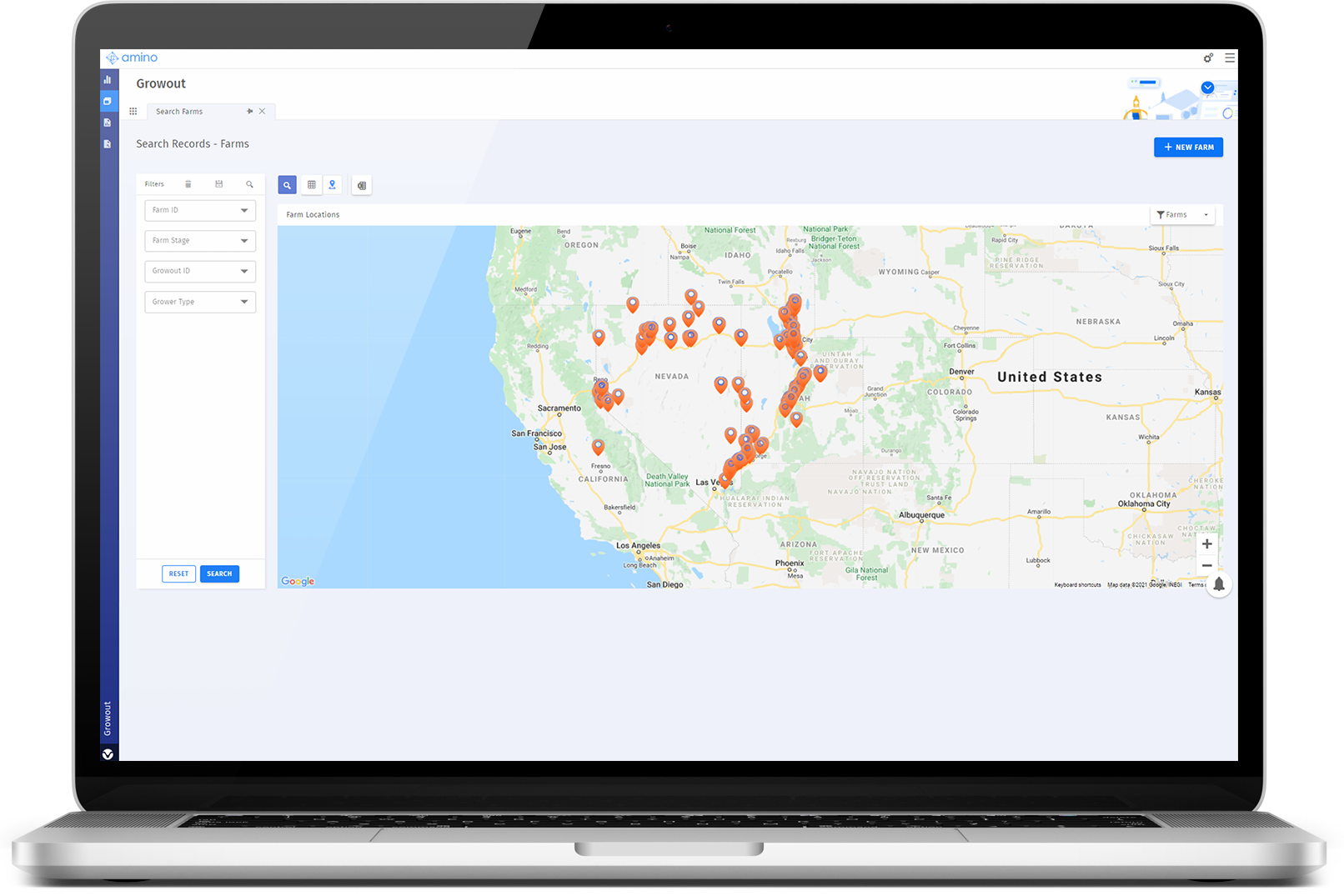The image size is (1344, 896).
Task: Click the NEW FARM button
Action: [x=1188, y=148]
